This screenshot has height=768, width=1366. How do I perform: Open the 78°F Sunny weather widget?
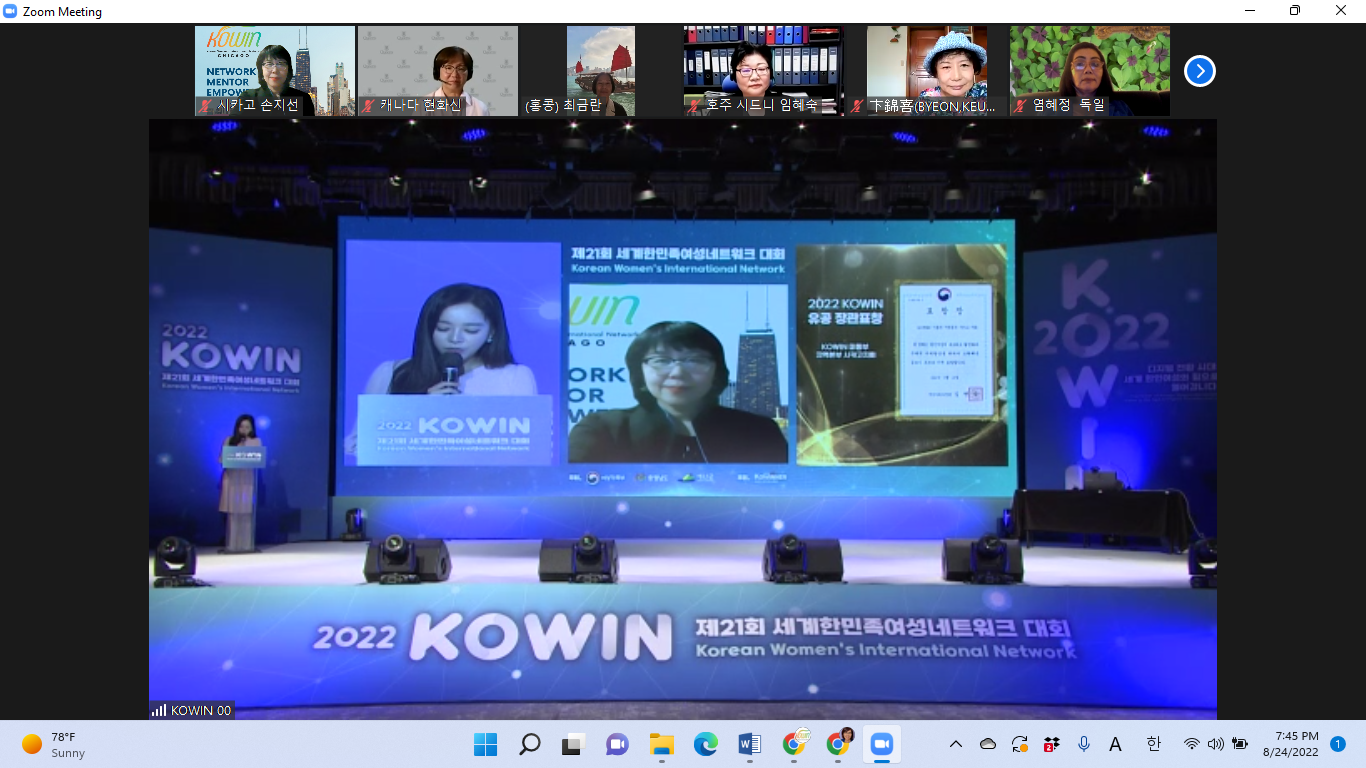(55, 744)
